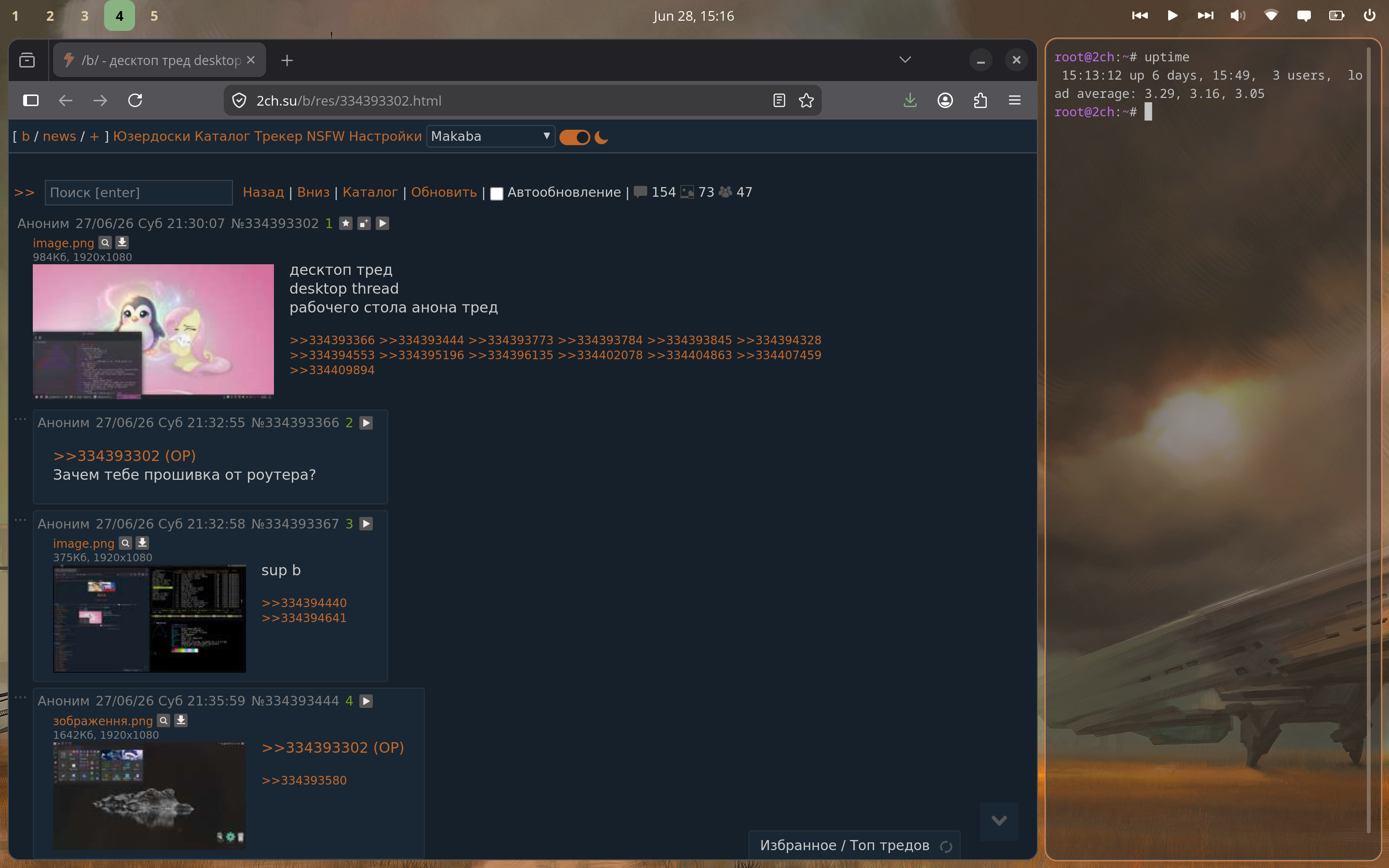The height and width of the screenshot is (868, 1389).
Task: Open the volume control in top bar
Action: click(x=1238, y=15)
